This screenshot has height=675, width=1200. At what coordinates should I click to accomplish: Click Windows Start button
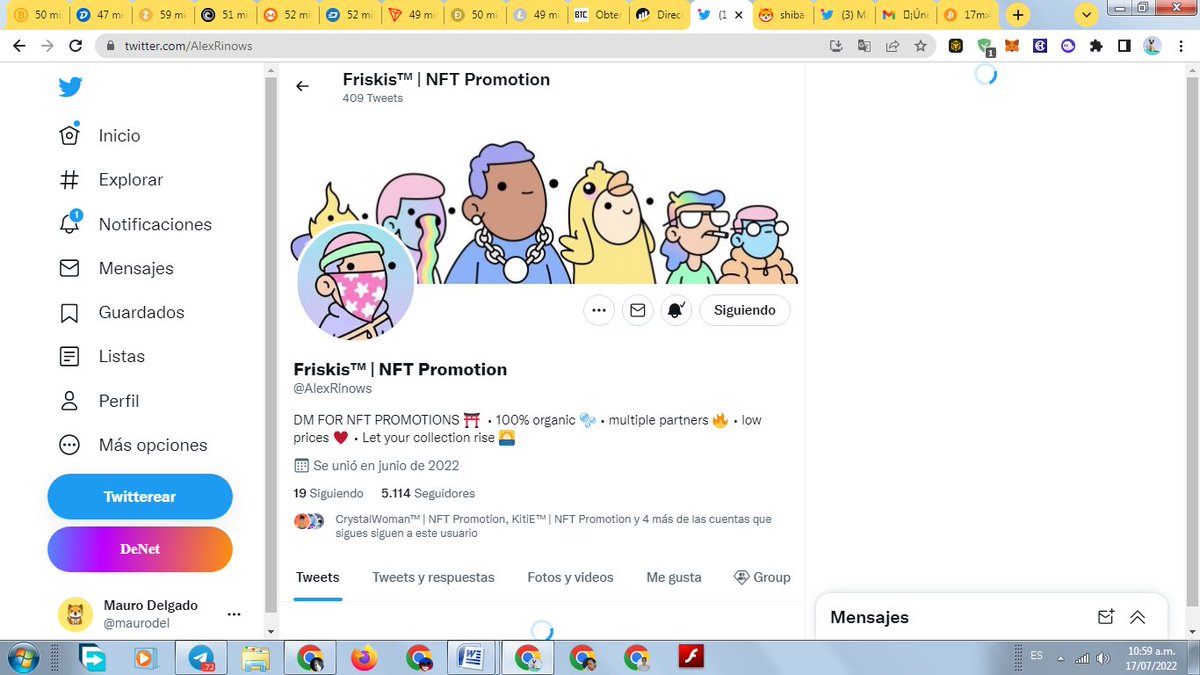(23, 658)
